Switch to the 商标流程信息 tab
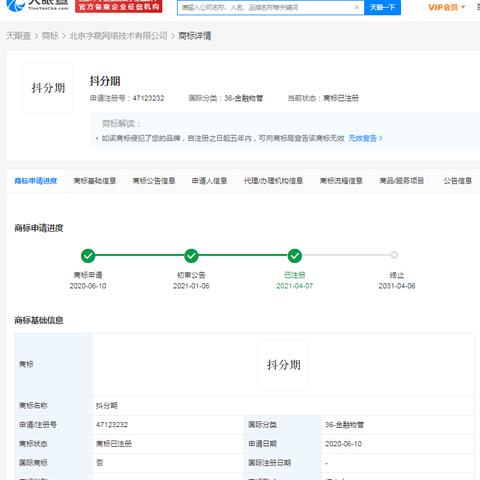Viewport: 480px width, 480px height. pos(341,181)
